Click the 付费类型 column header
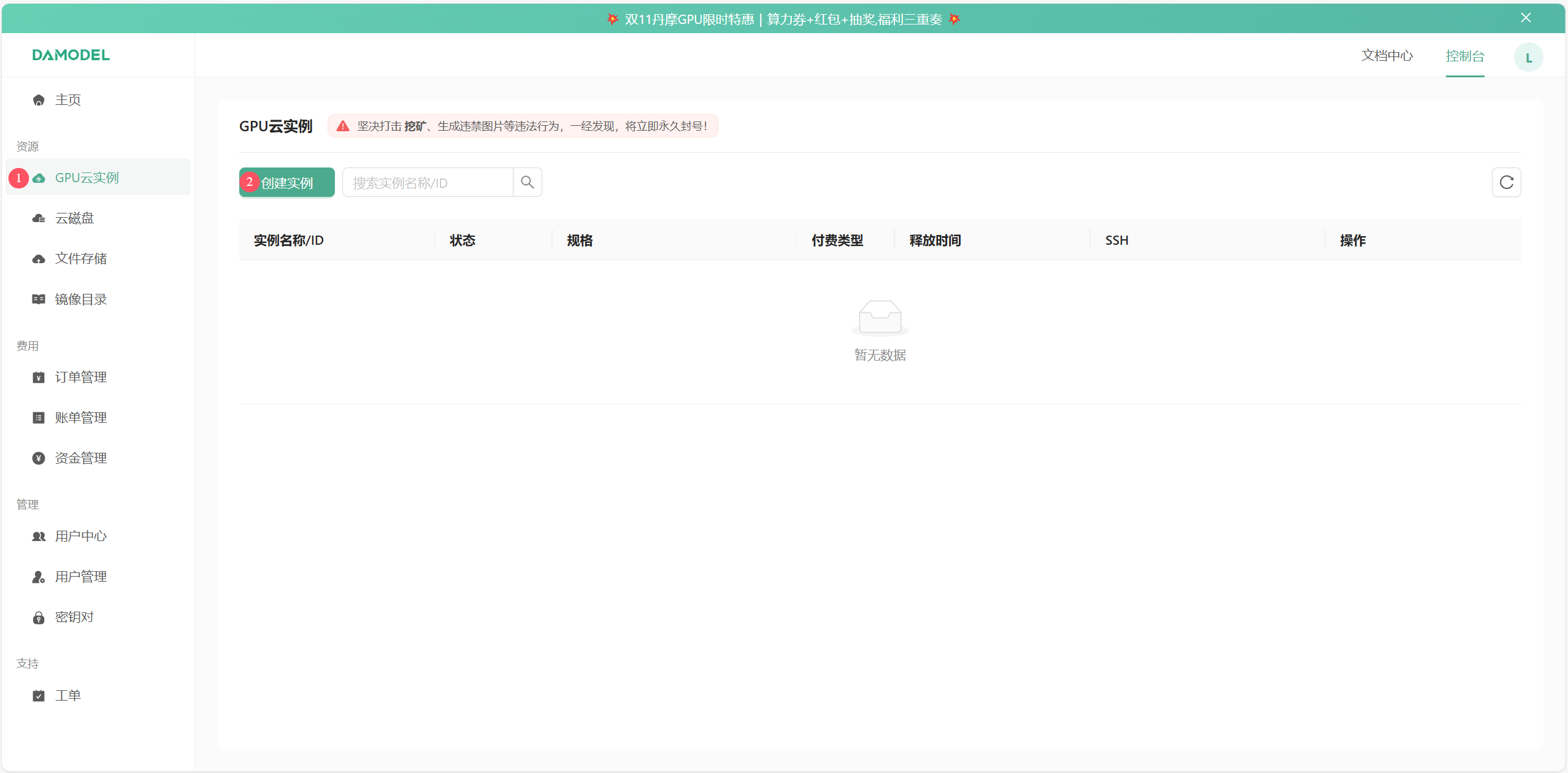The image size is (1568, 773). click(x=837, y=240)
